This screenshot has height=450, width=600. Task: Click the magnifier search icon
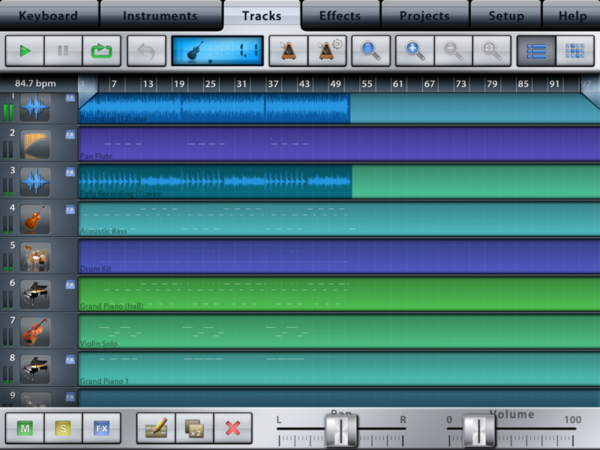pos(370,51)
